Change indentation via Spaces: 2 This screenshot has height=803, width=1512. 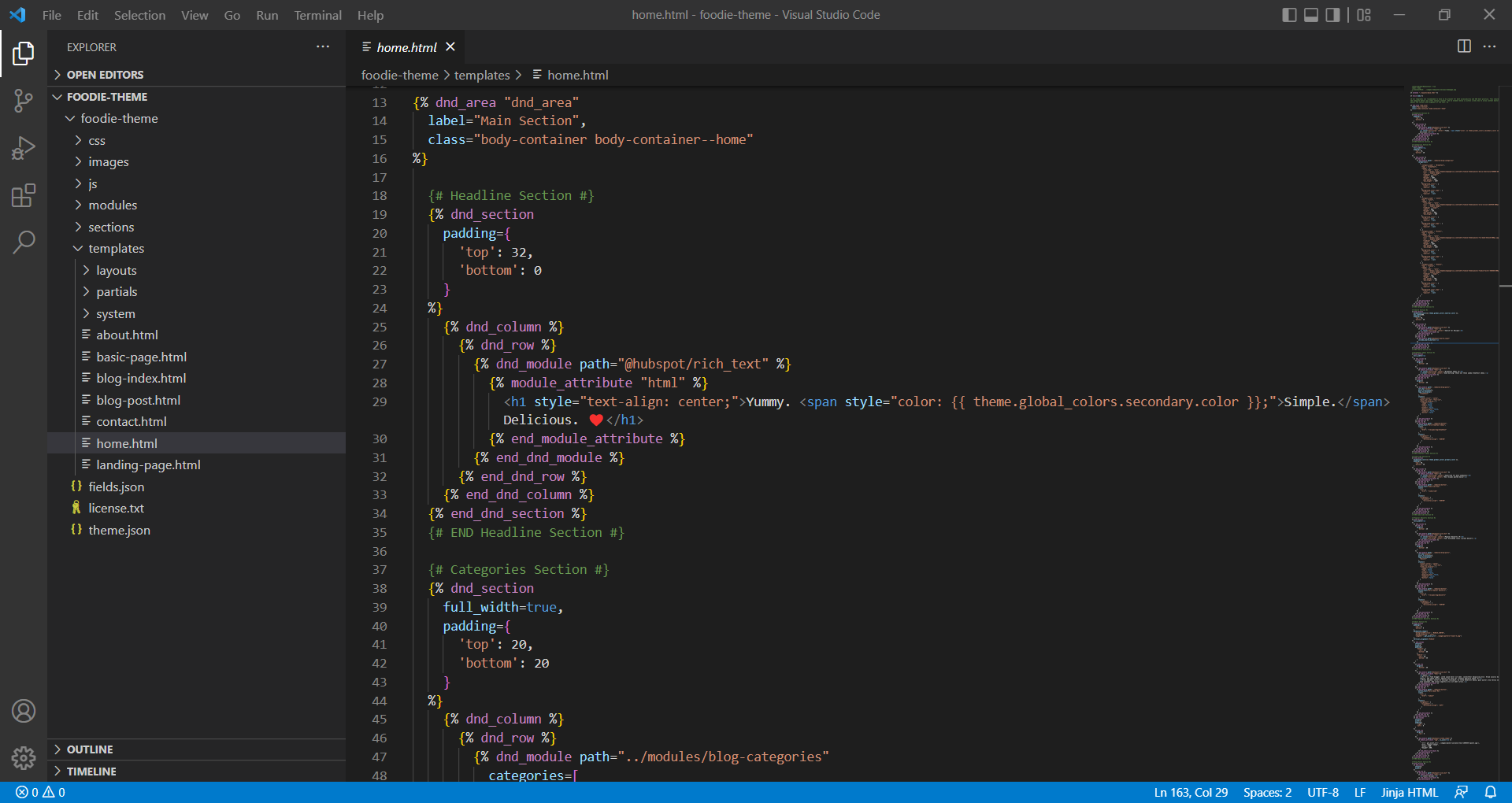[1267, 793]
